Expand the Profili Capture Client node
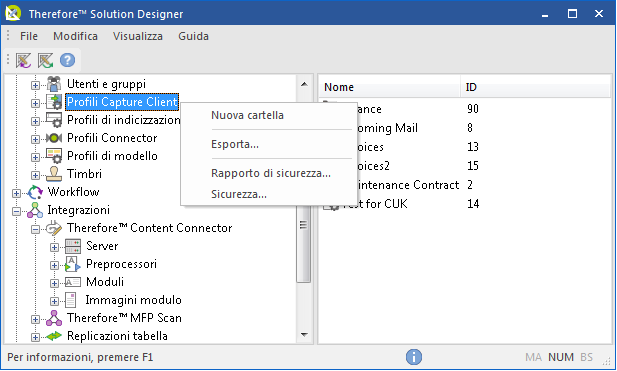Image resolution: width=617 pixels, height=371 pixels. coord(35,103)
